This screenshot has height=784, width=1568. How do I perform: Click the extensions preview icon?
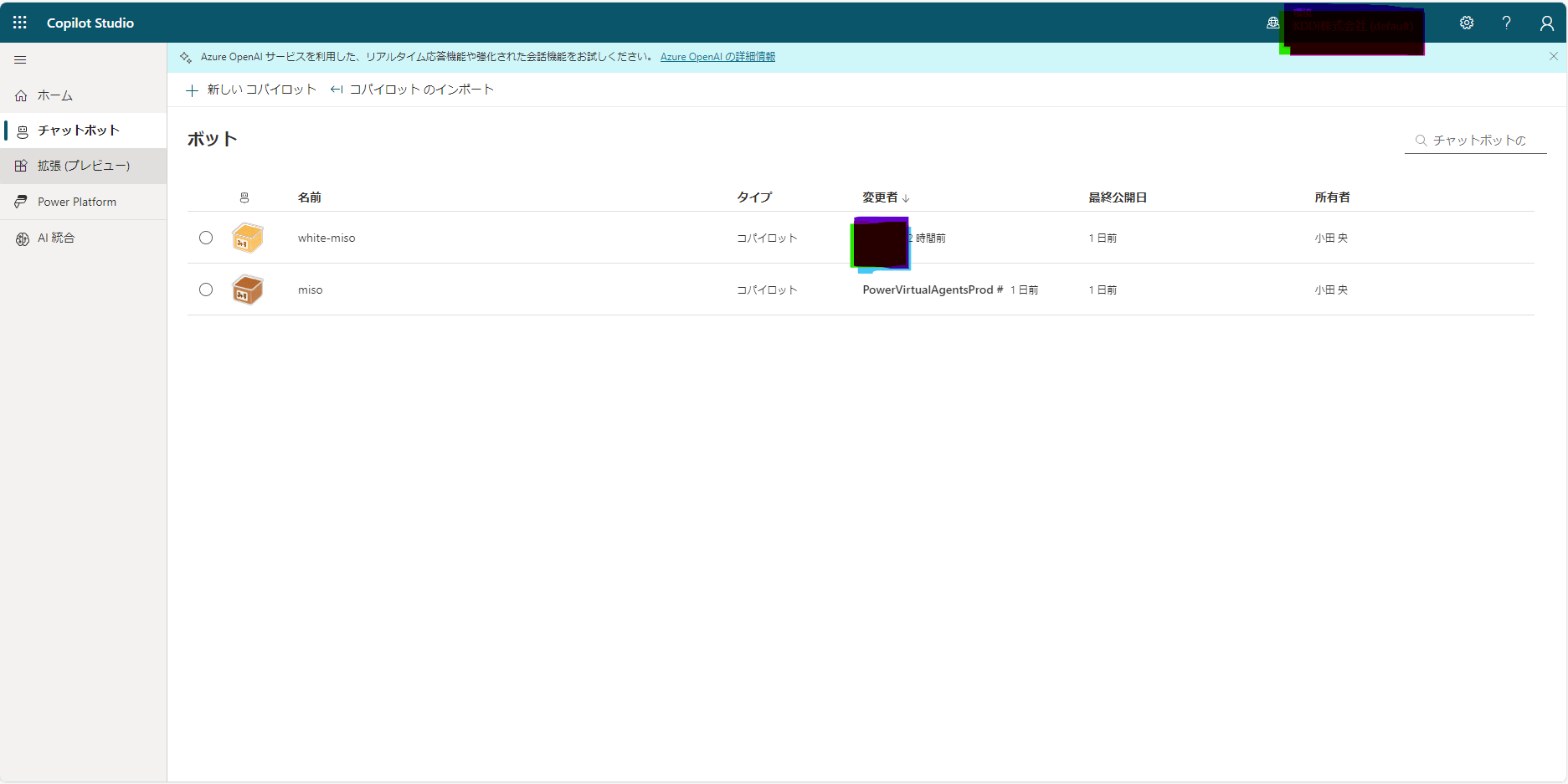click(22, 166)
